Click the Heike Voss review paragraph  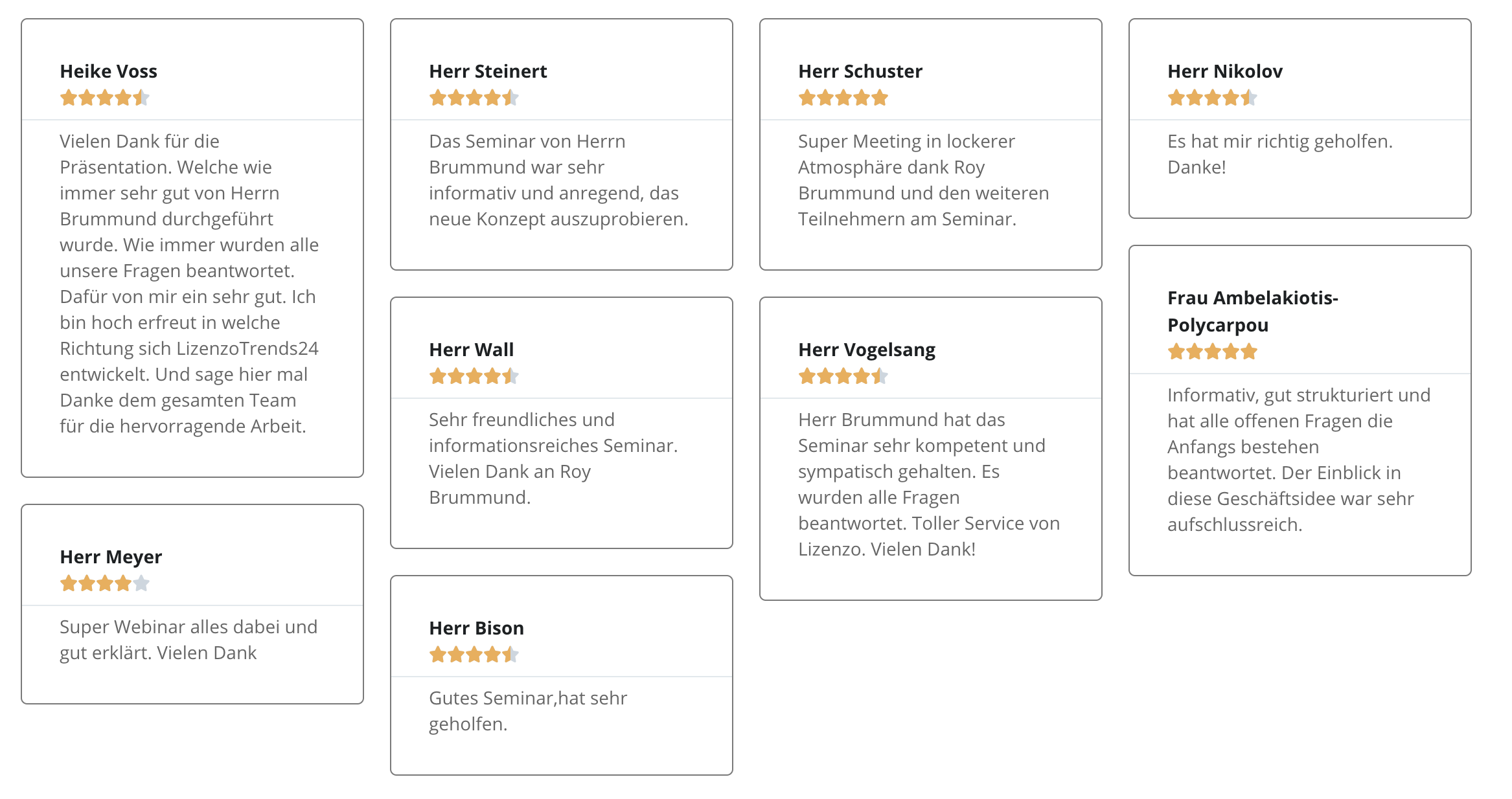[x=189, y=284]
